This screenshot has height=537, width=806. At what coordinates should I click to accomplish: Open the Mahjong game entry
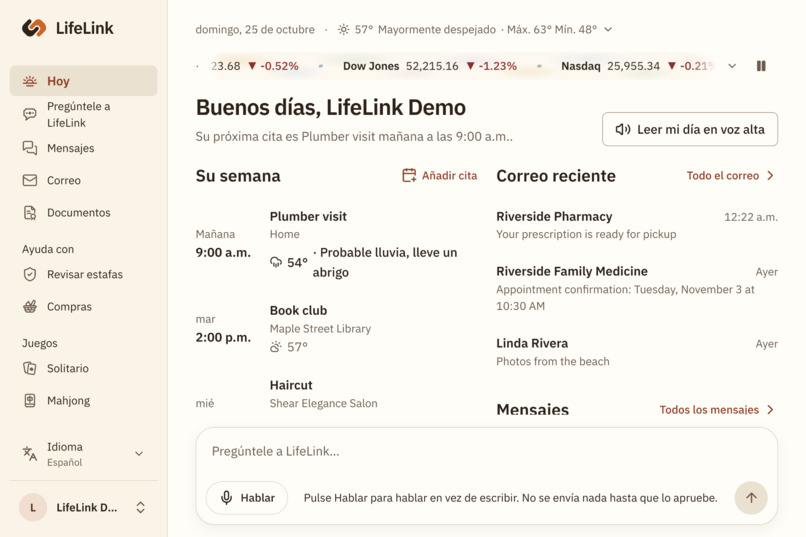tap(83, 401)
